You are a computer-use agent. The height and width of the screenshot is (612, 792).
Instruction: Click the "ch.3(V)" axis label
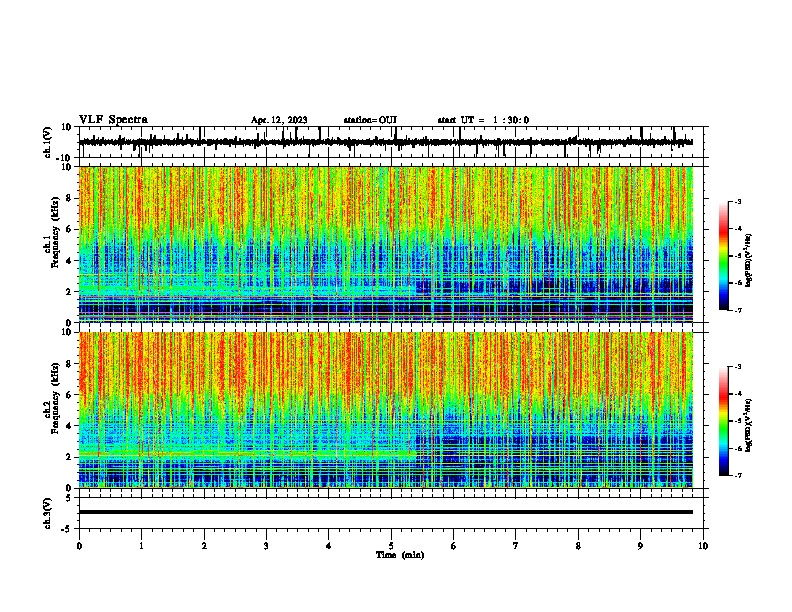click(48, 513)
